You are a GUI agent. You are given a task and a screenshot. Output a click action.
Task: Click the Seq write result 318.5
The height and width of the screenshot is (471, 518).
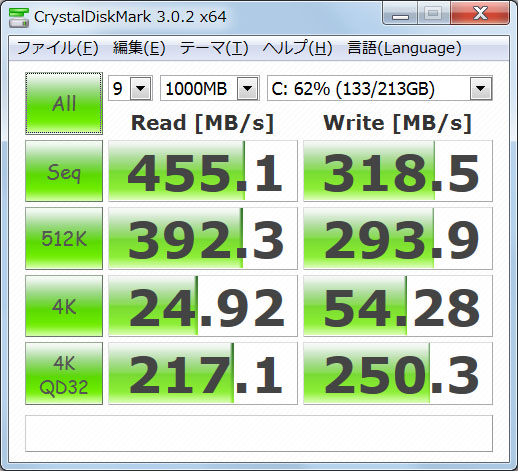tap(398, 171)
